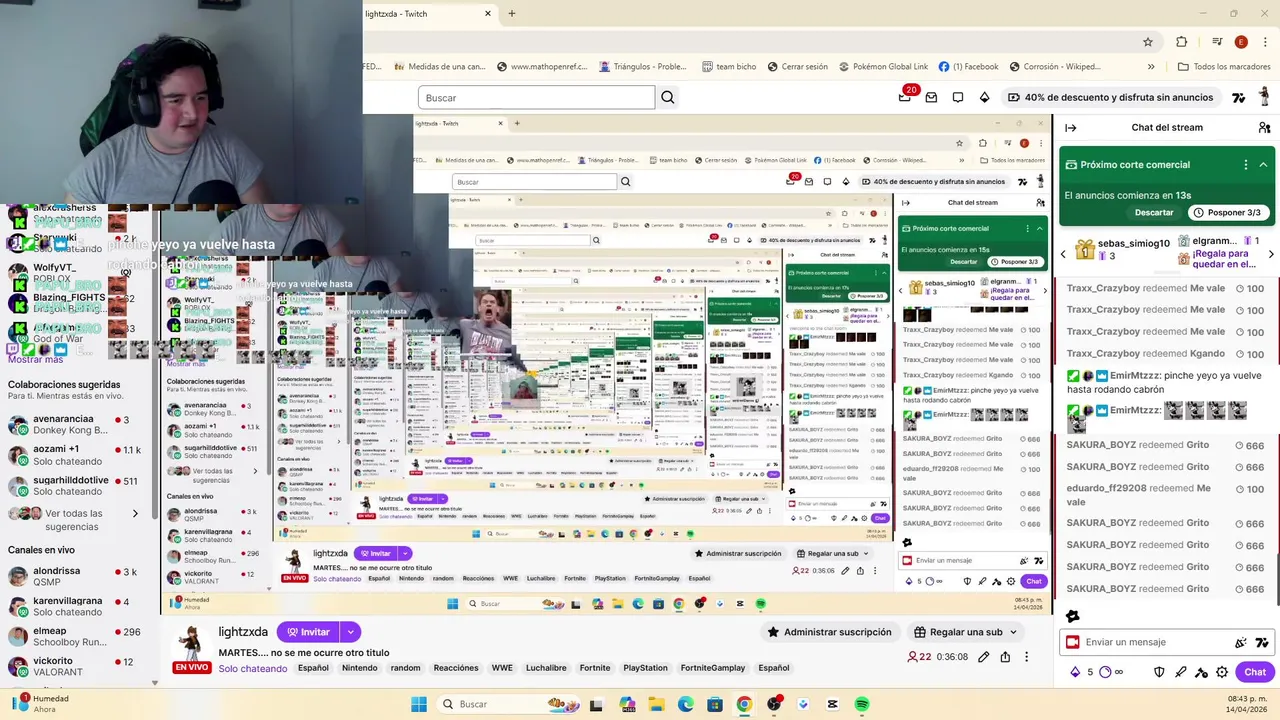Click 40% de descuento ad-free offer button

pyautogui.click(x=1110, y=98)
